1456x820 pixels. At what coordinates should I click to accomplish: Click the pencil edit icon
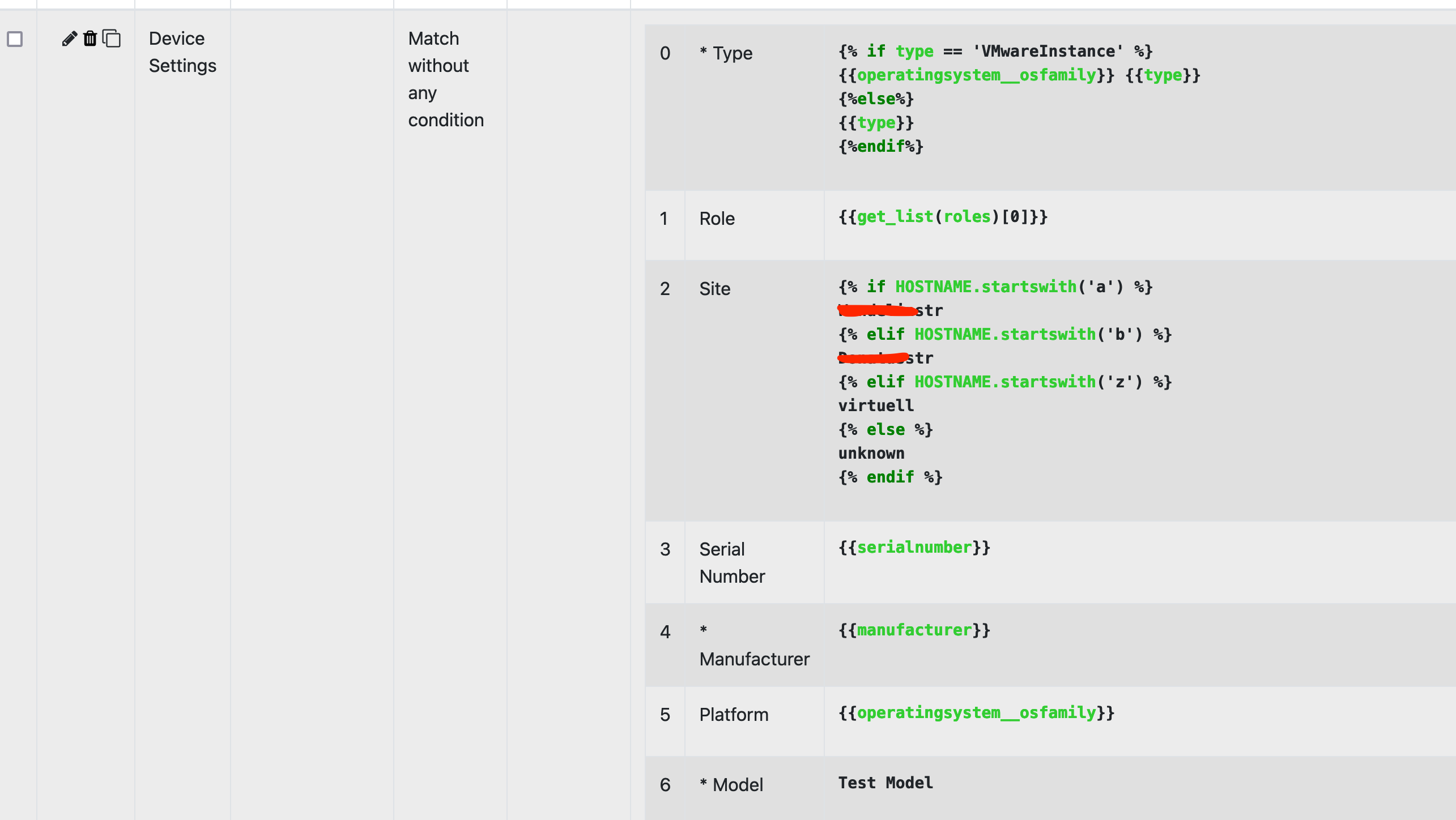69,39
